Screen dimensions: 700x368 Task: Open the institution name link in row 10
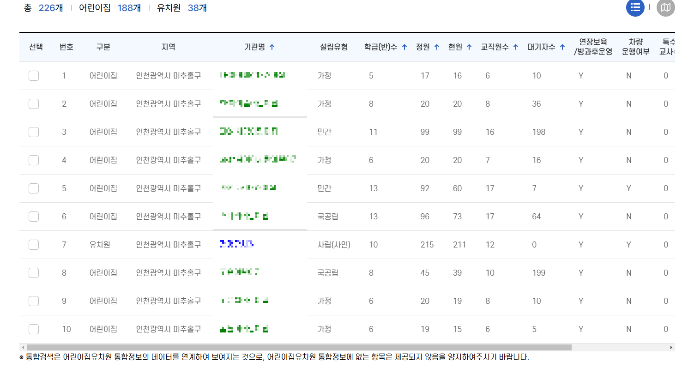pyautogui.click(x=244, y=329)
